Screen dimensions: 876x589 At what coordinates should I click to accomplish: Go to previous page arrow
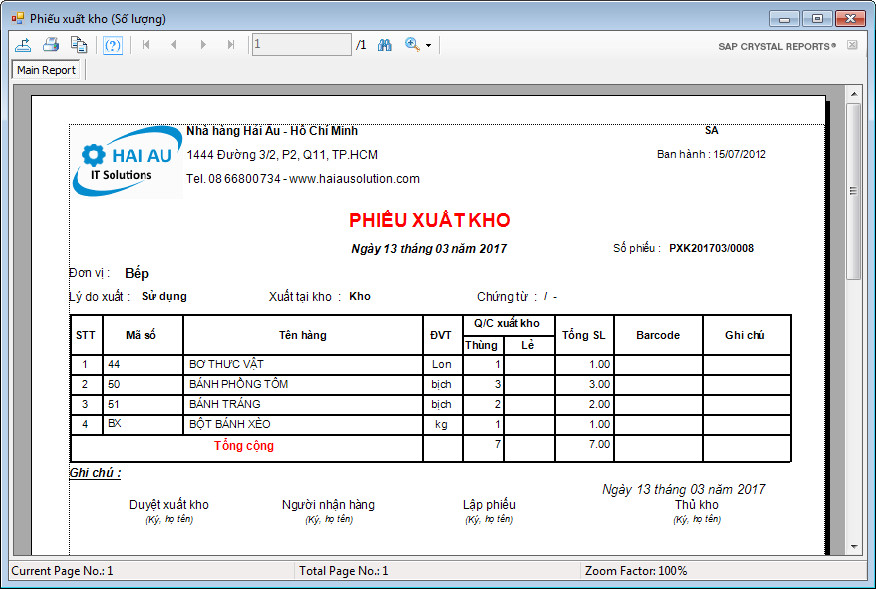point(174,45)
